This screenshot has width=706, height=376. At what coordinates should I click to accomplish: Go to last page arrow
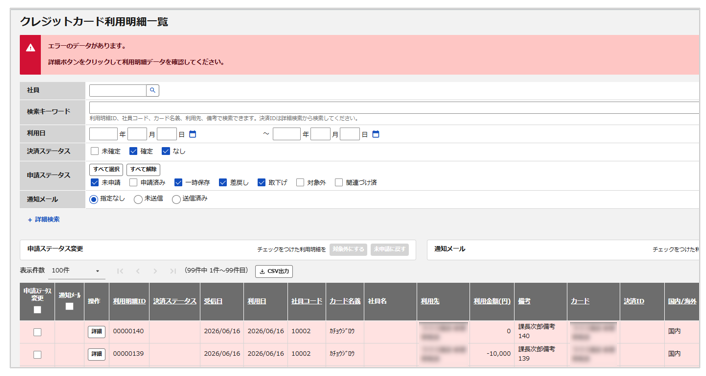pyautogui.click(x=173, y=271)
